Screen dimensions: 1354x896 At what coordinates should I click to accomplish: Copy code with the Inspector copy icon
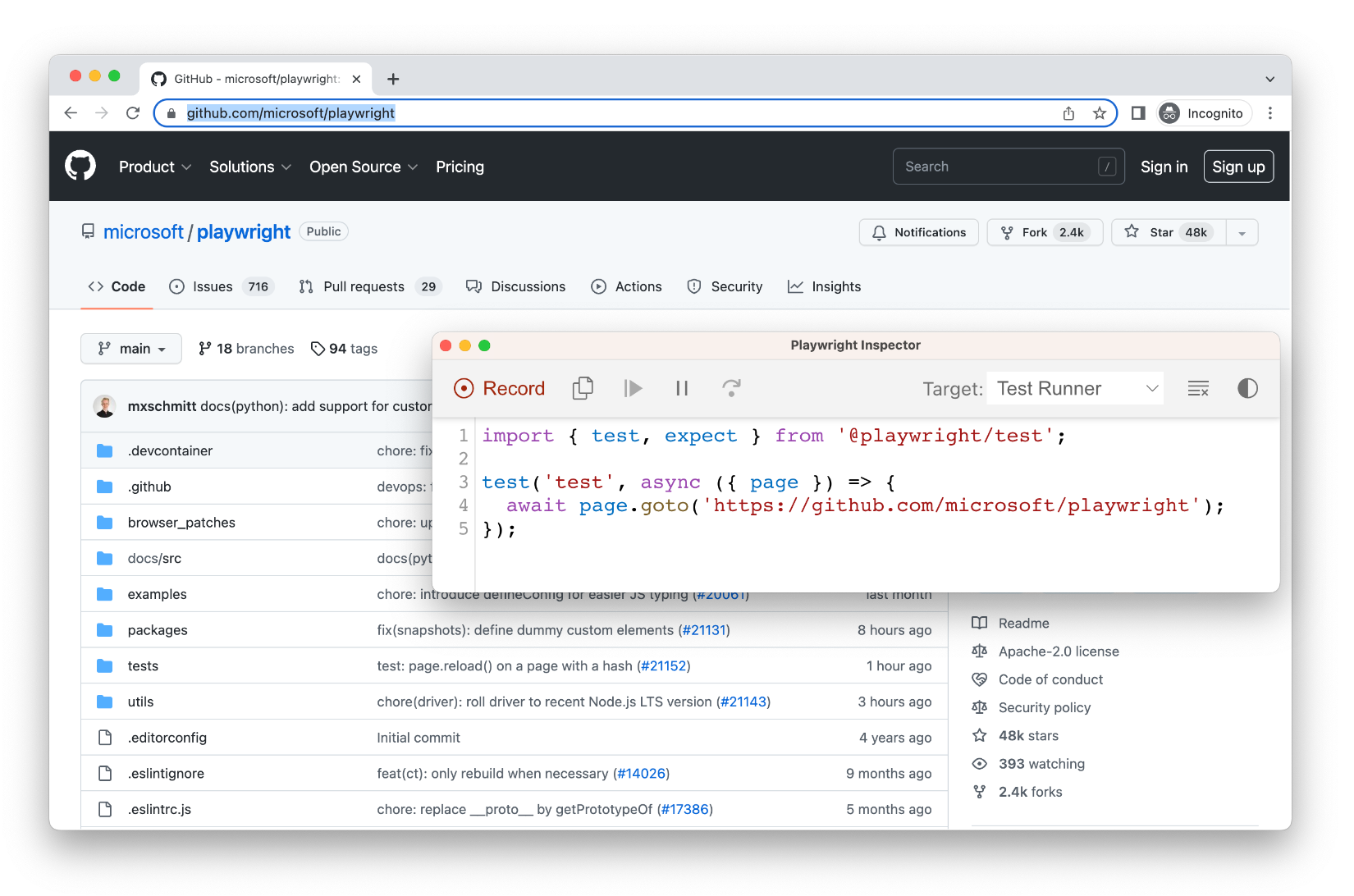click(x=583, y=388)
